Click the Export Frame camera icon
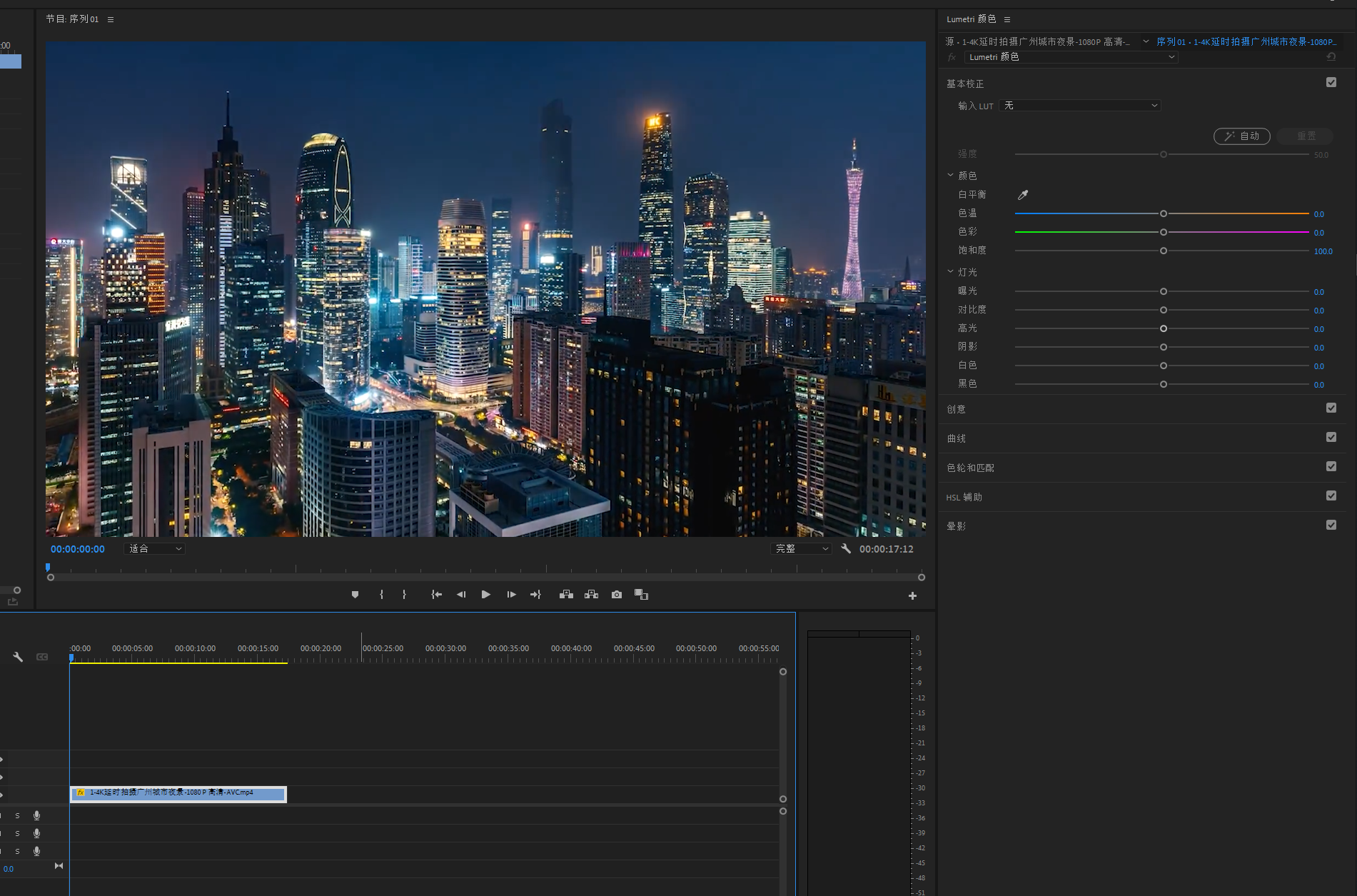Viewport: 1357px width, 896px height. pos(617,595)
